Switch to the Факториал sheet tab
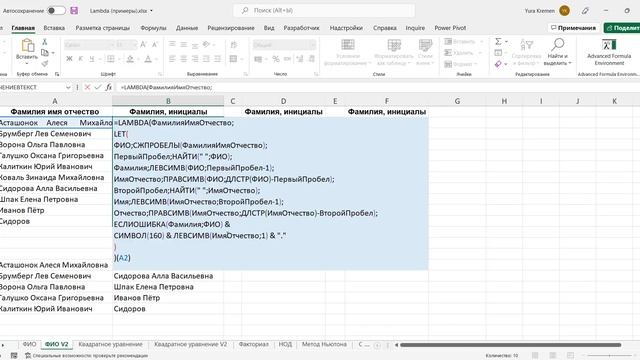The image size is (640, 360). click(253, 344)
